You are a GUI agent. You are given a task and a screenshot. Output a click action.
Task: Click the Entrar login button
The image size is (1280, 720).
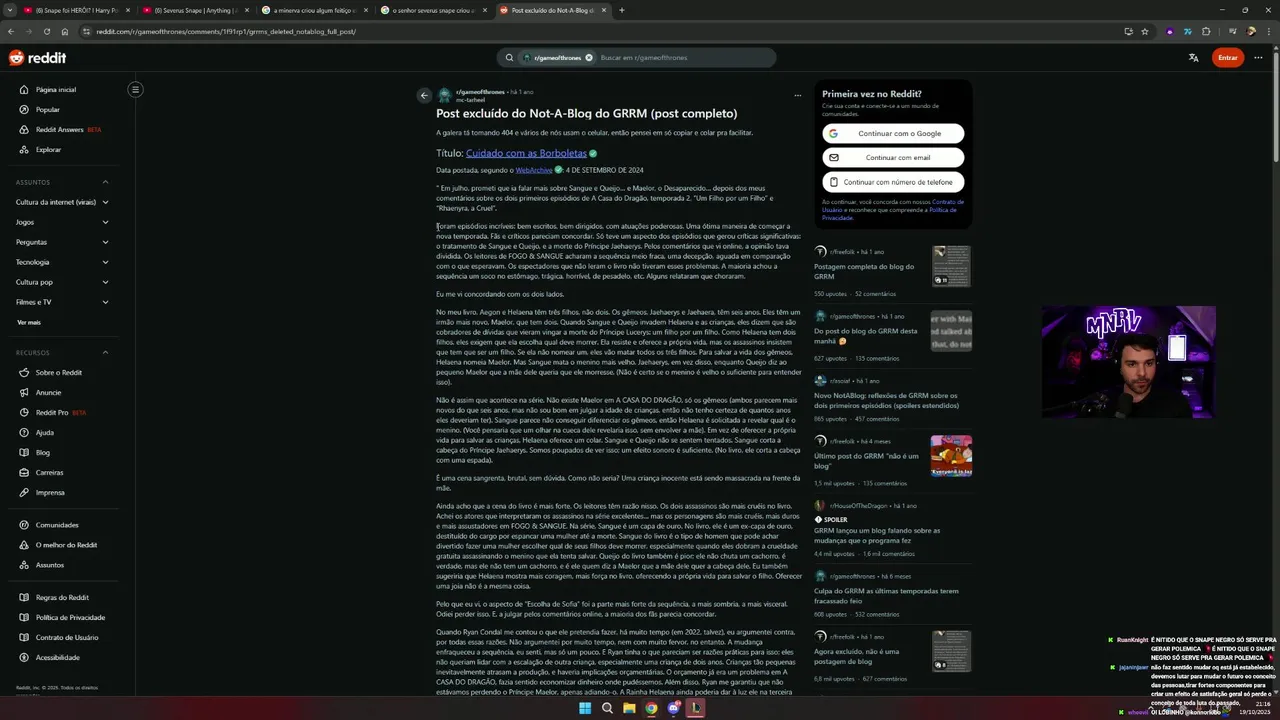pyautogui.click(x=1228, y=58)
